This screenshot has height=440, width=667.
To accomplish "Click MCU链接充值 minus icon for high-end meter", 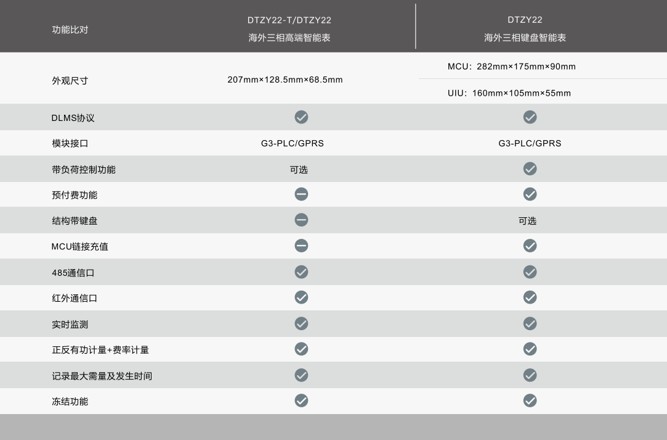I will pos(301,246).
